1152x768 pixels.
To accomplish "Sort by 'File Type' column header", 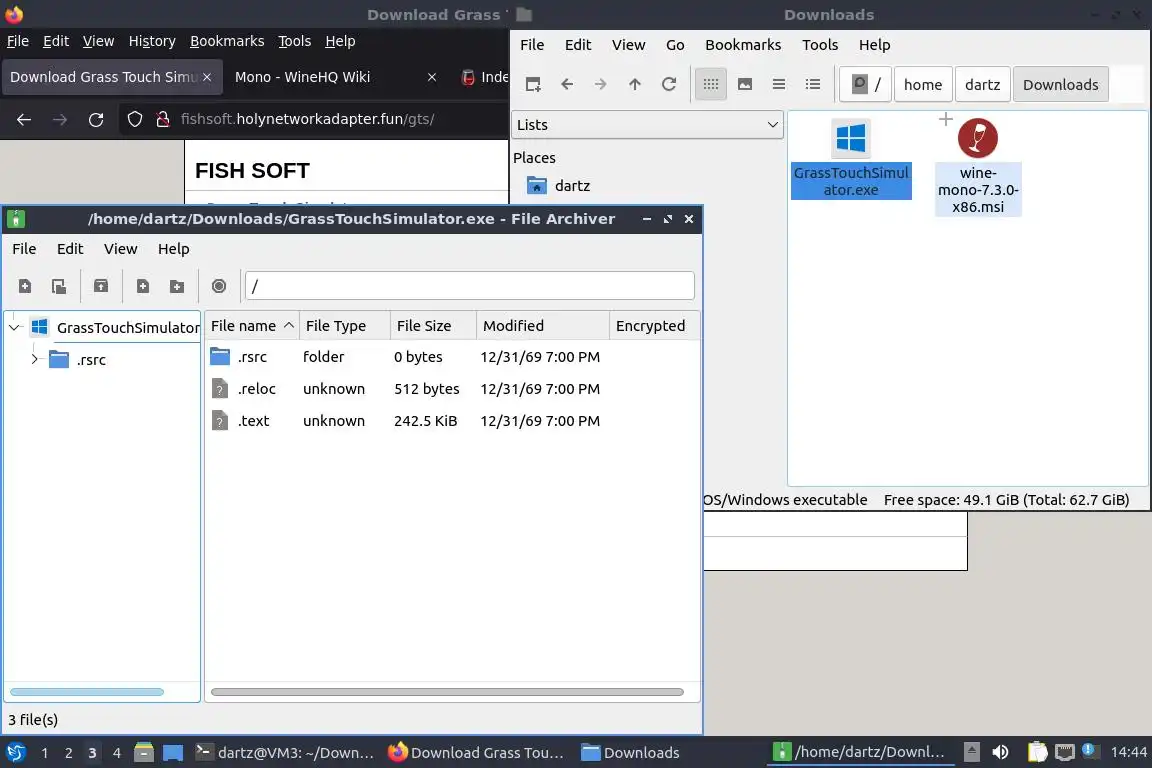I will pos(345,326).
